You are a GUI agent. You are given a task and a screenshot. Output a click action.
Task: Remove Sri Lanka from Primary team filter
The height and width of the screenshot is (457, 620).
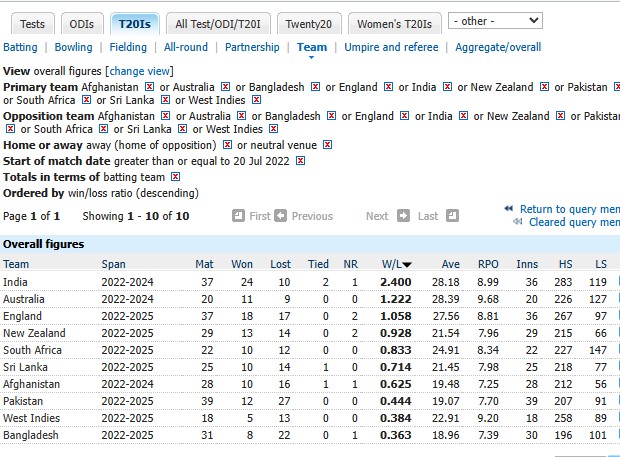pyautogui.click(x=165, y=100)
